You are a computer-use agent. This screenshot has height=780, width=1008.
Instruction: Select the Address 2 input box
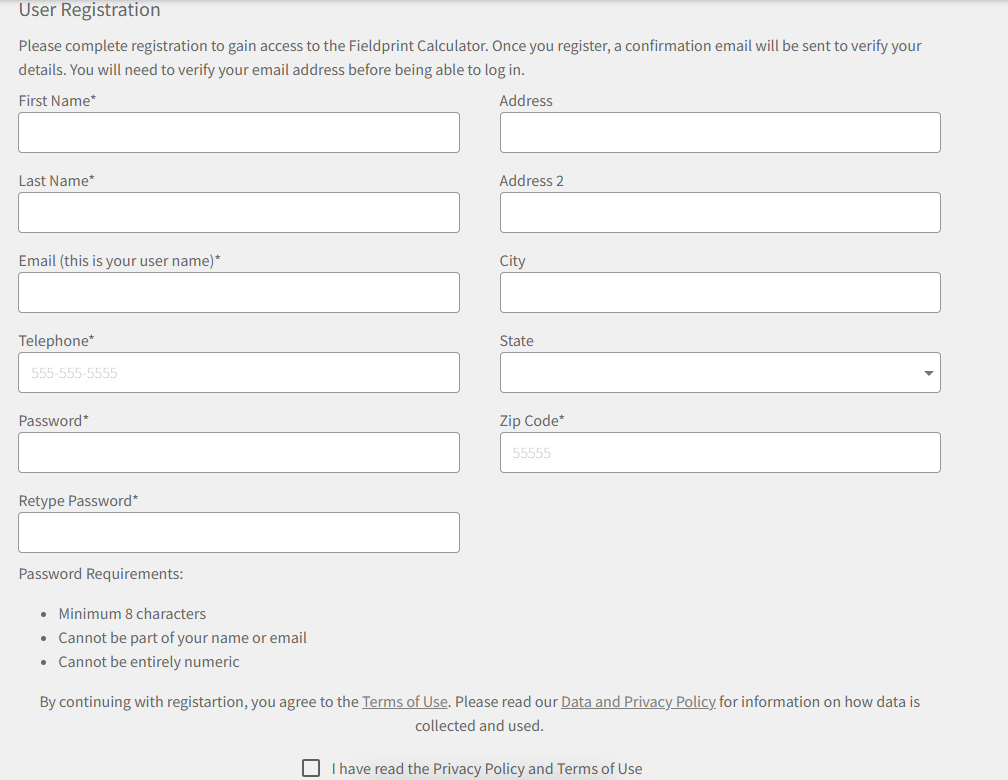pyautogui.click(x=720, y=213)
